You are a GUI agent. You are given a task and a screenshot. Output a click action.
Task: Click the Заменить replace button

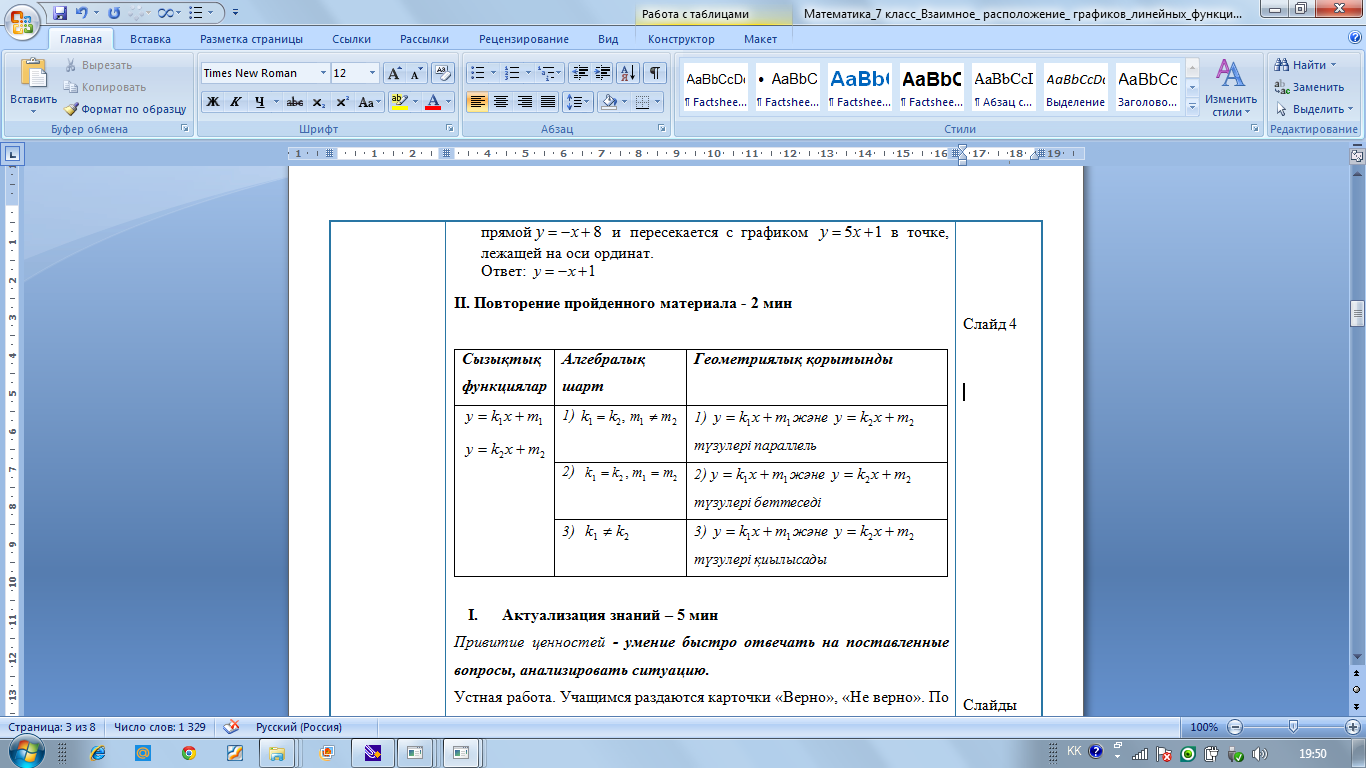[x=1309, y=87]
